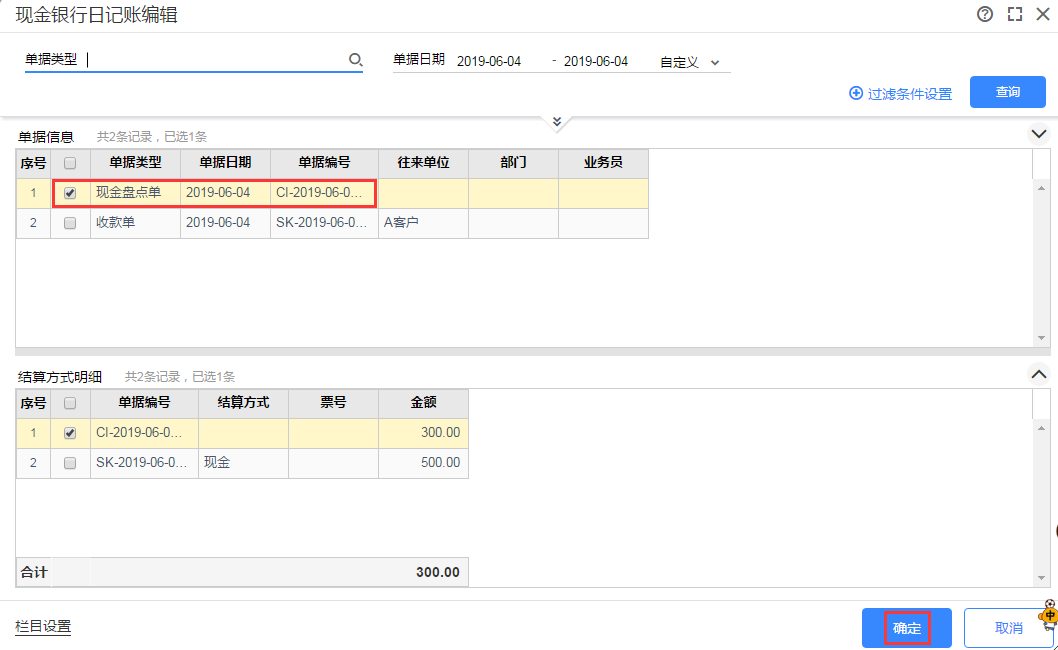Close the 现金银行日记账编辑 dialog
This screenshot has width=1058, height=650.
pyautogui.click(x=1043, y=14)
